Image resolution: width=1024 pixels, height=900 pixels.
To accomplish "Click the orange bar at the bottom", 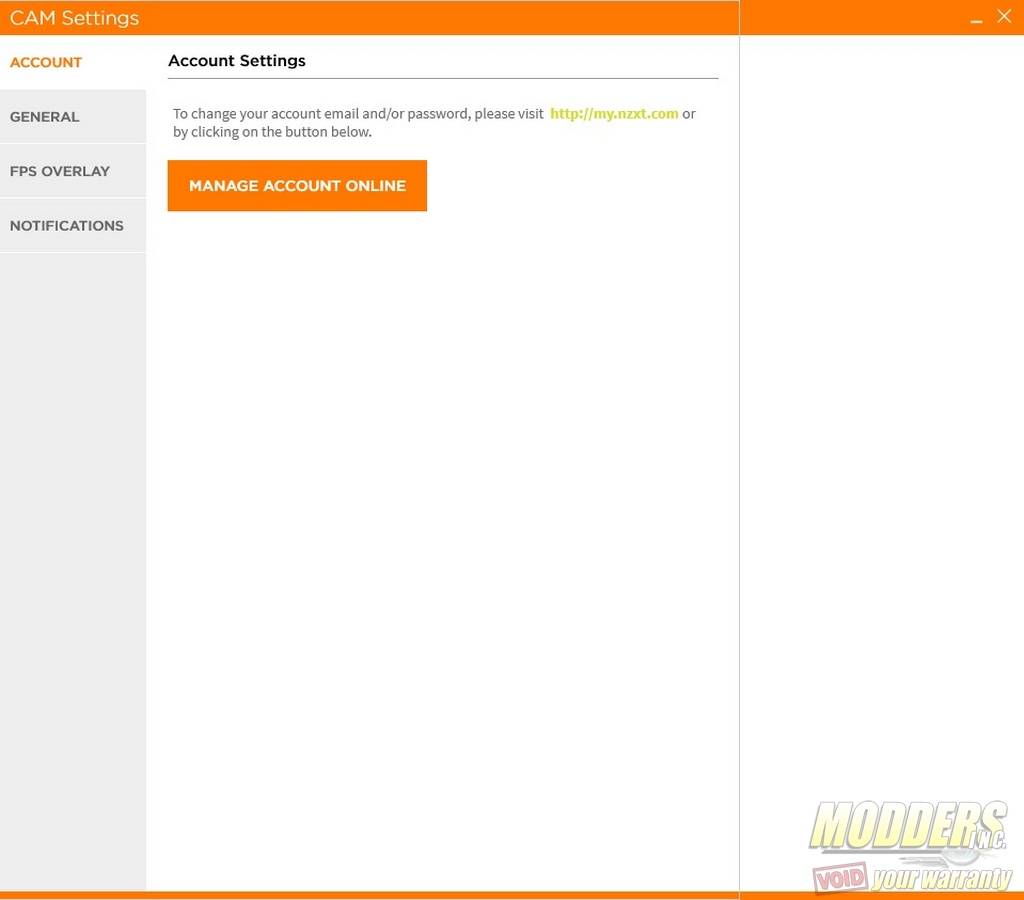I will pos(400,893).
